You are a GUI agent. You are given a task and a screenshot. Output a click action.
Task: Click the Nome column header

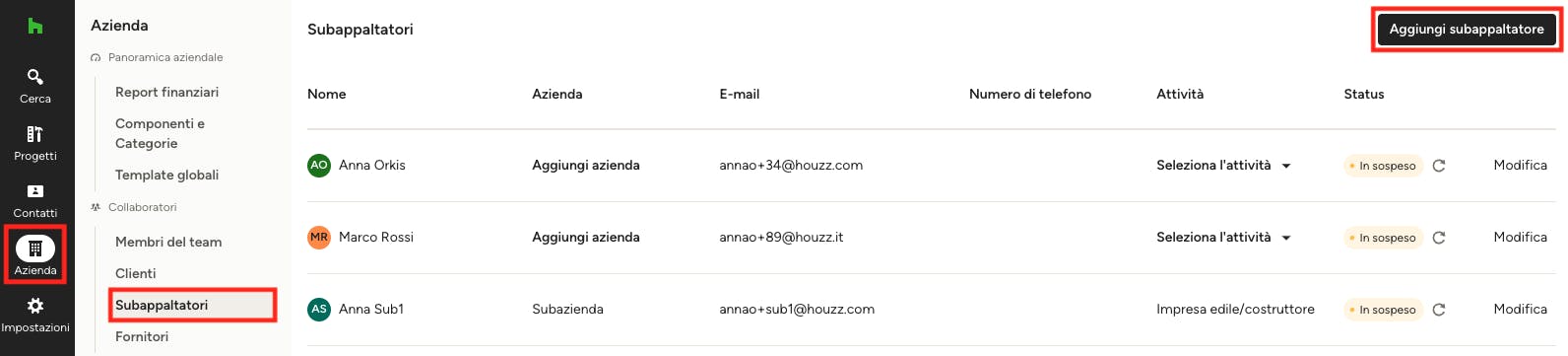(x=327, y=94)
